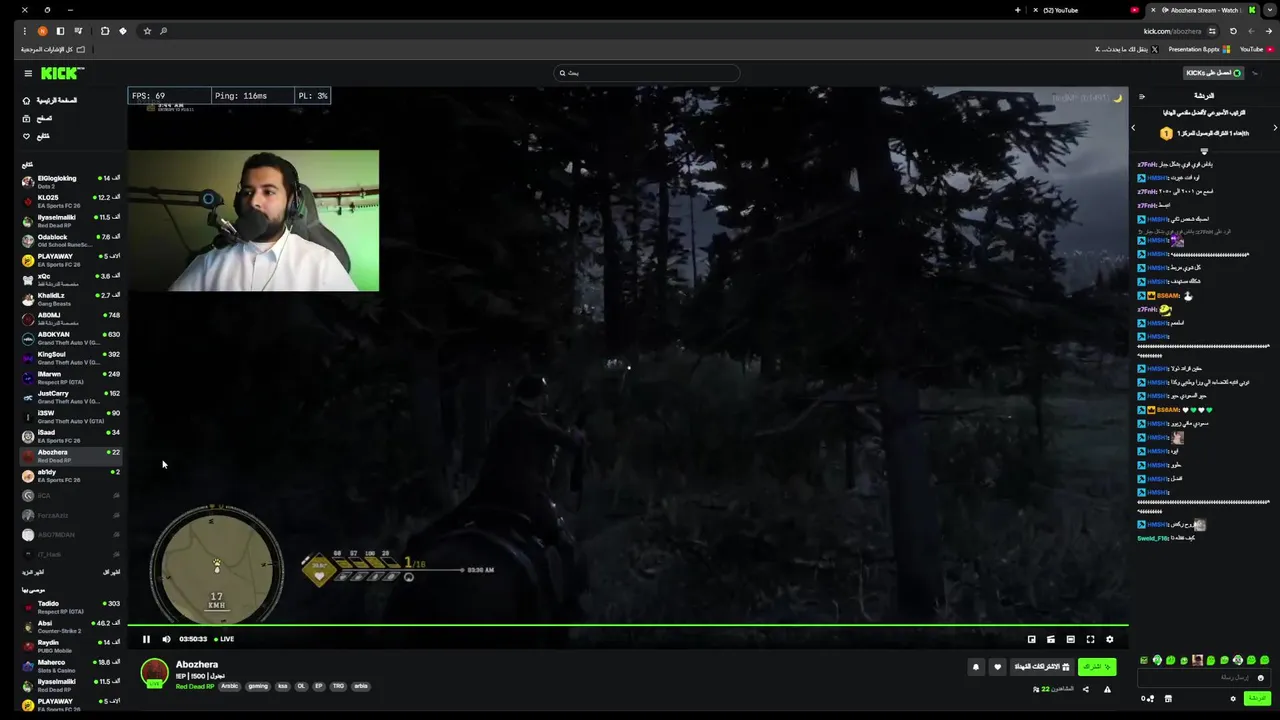
Task: Show previous leaderboard slide arrow
Action: (x=1133, y=128)
